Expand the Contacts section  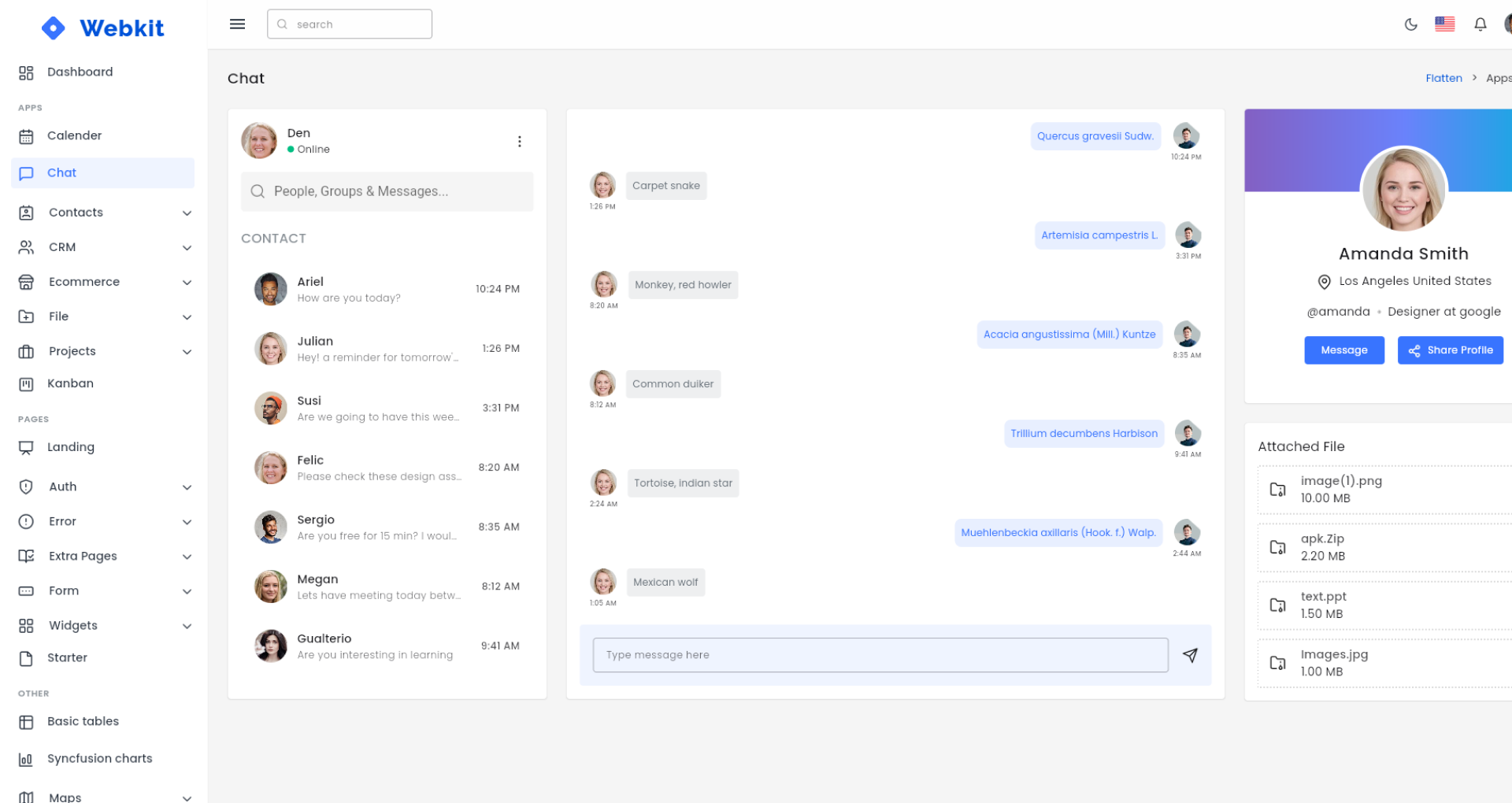(187, 213)
